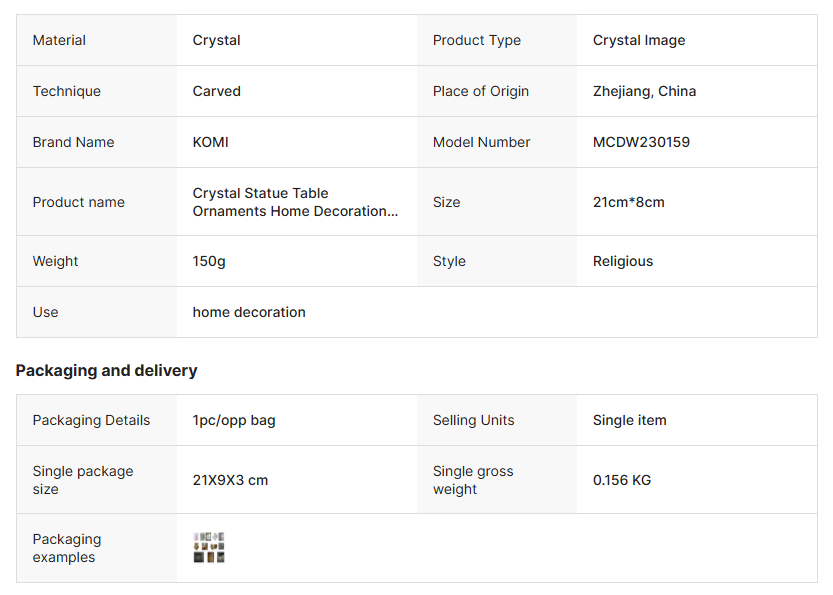Click the model number MCDW230159
The image size is (833, 595).
coord(641,142)
